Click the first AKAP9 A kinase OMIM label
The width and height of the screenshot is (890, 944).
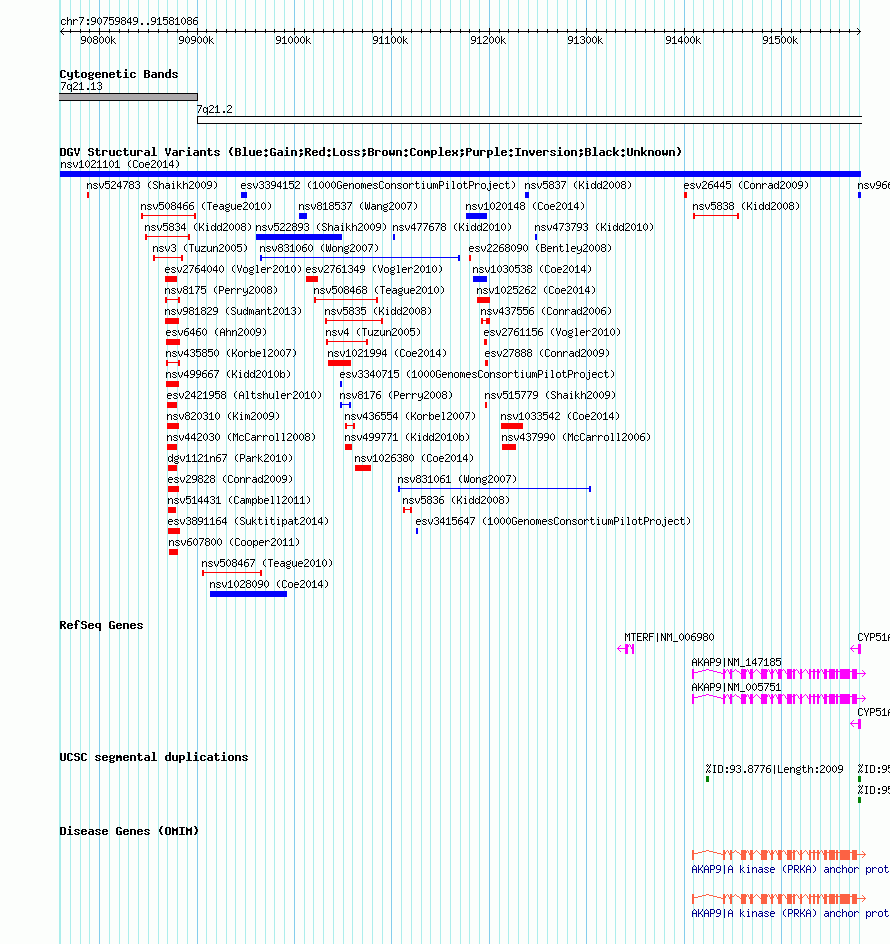pos(789,871)
